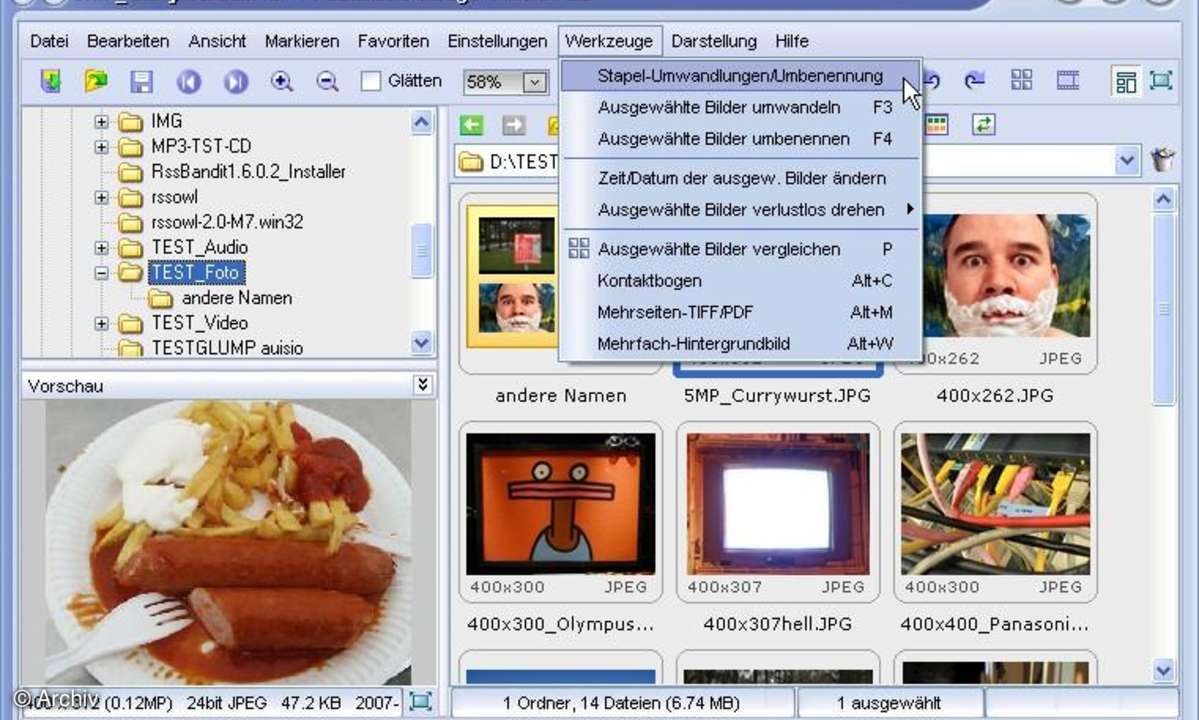Collapse the TEST_Foto folder node
1199x720 pixels.
click(101, 273)
